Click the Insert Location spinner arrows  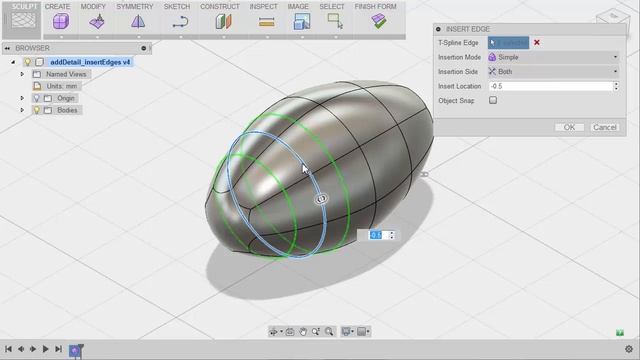pos(616,86)
